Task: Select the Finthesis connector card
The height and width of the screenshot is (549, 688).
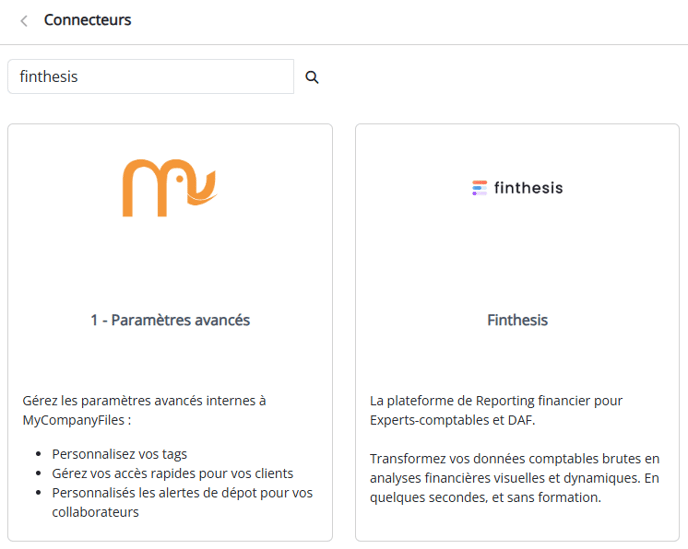Action: pyautogui.click(x=517, y=332)
